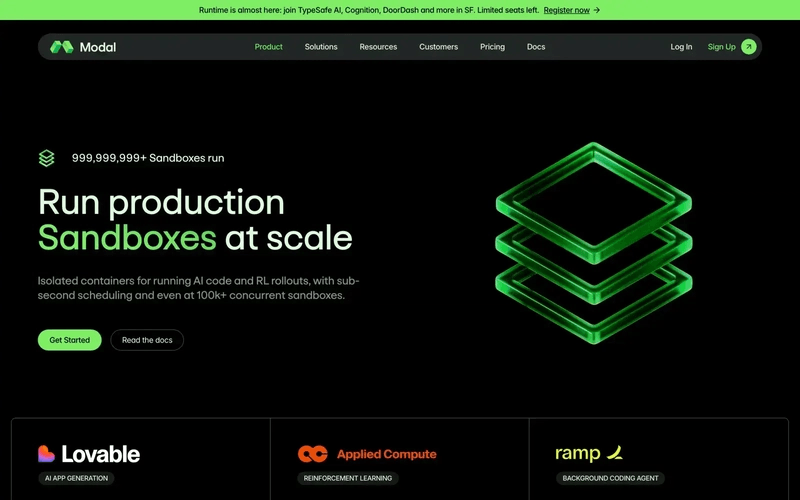Click the Get Started button

pos(69,340)
